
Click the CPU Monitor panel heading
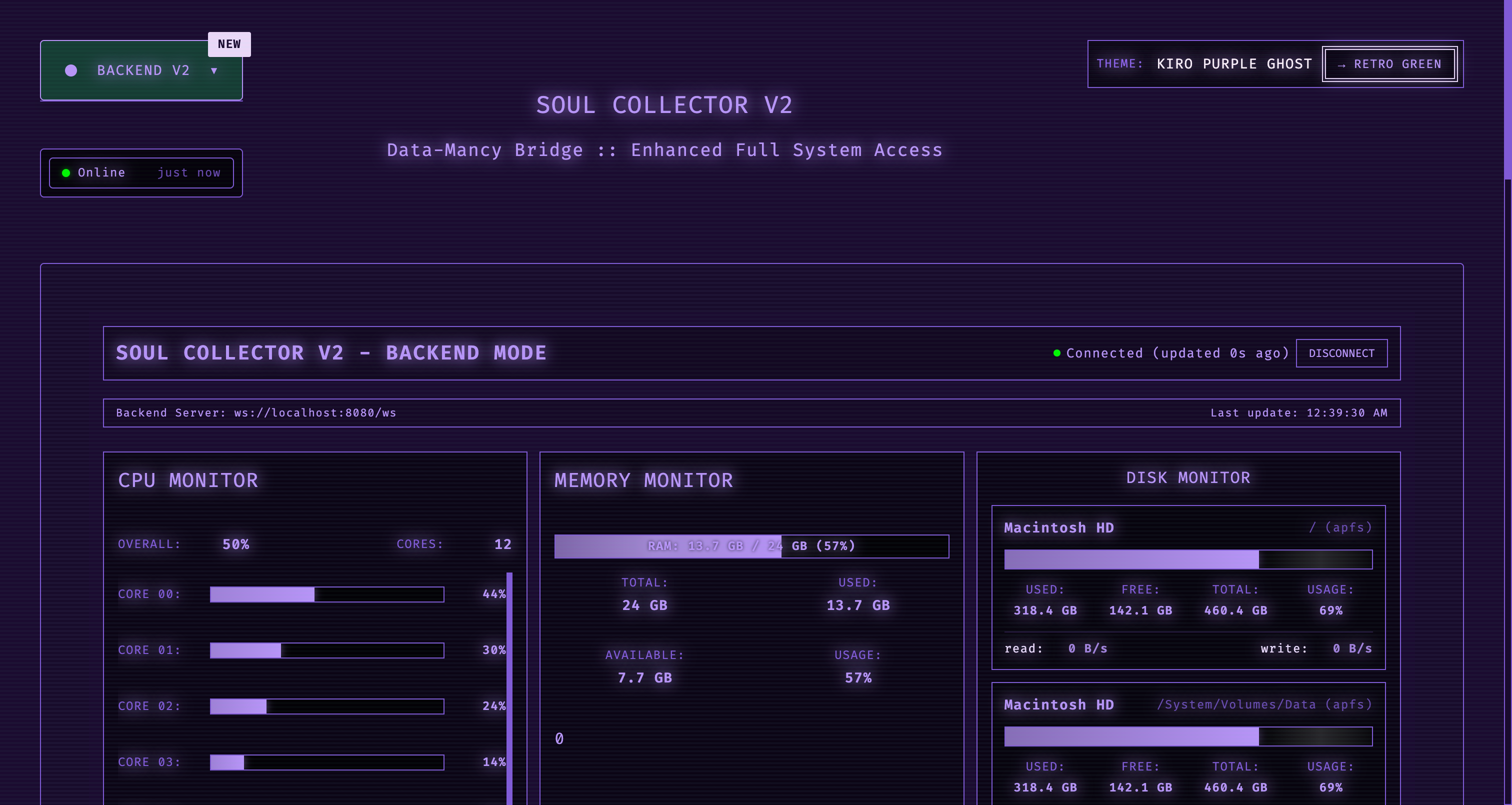[x=188, y=480]
